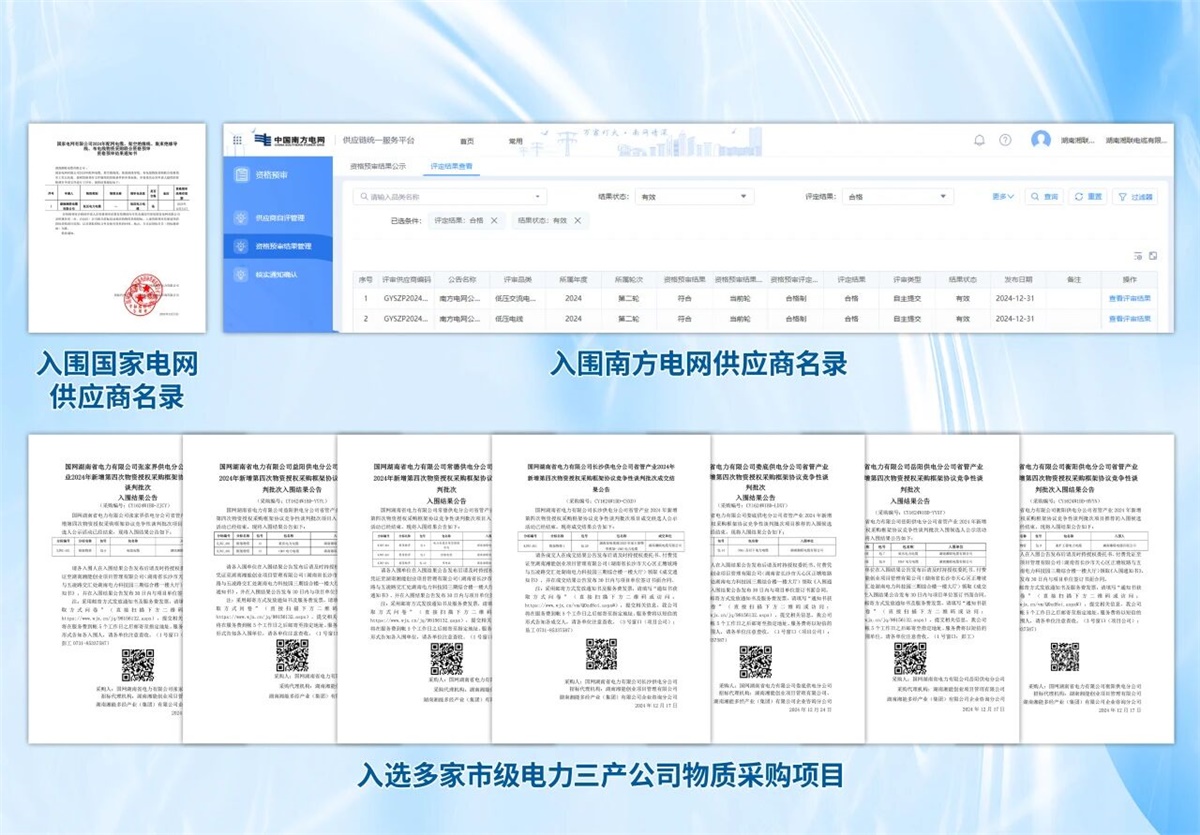The image size is (1200, 835).
Task: Click the 查询 search button
Action: click(x=1045, y=197)
